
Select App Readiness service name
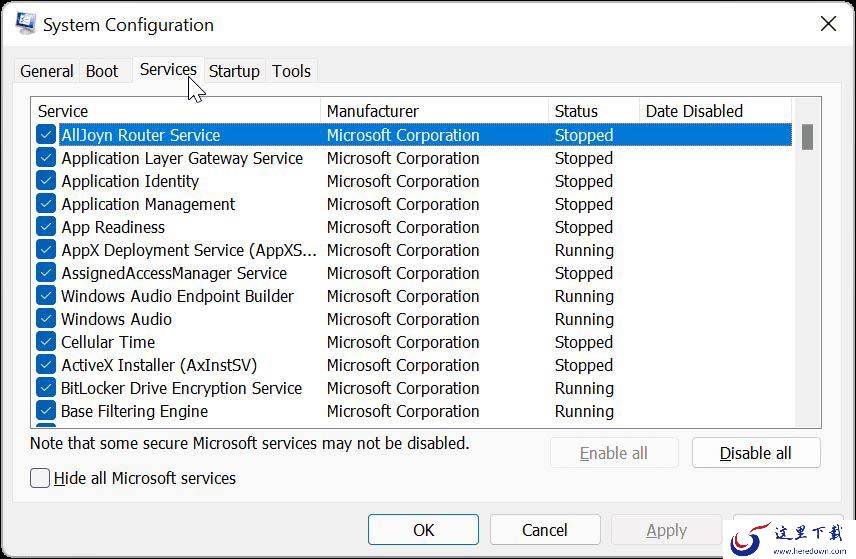click(113, 227)
